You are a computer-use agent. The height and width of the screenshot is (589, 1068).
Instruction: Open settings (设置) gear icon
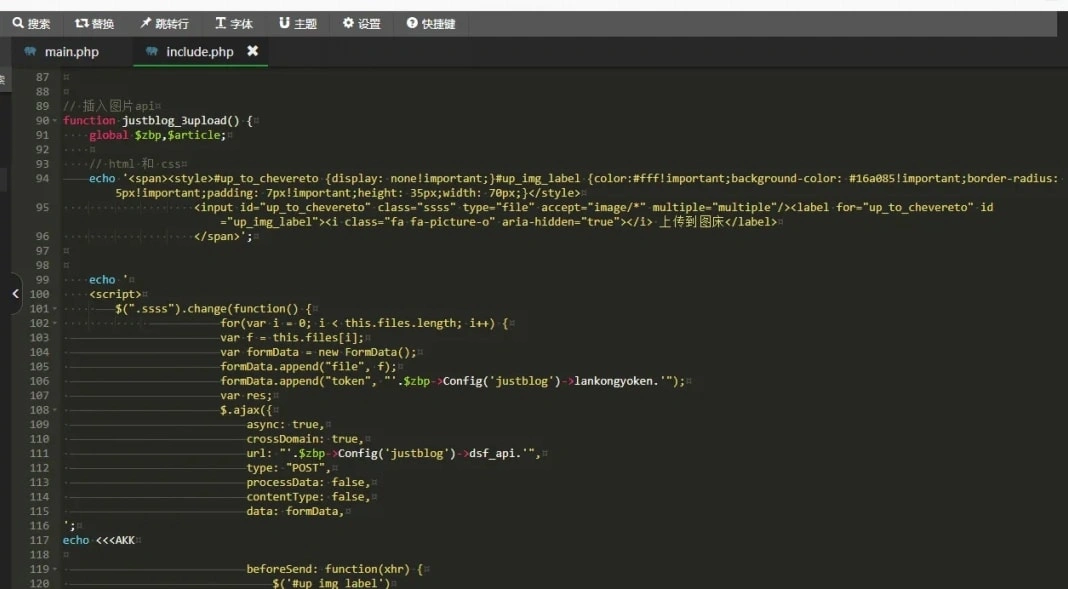[348, 23]
